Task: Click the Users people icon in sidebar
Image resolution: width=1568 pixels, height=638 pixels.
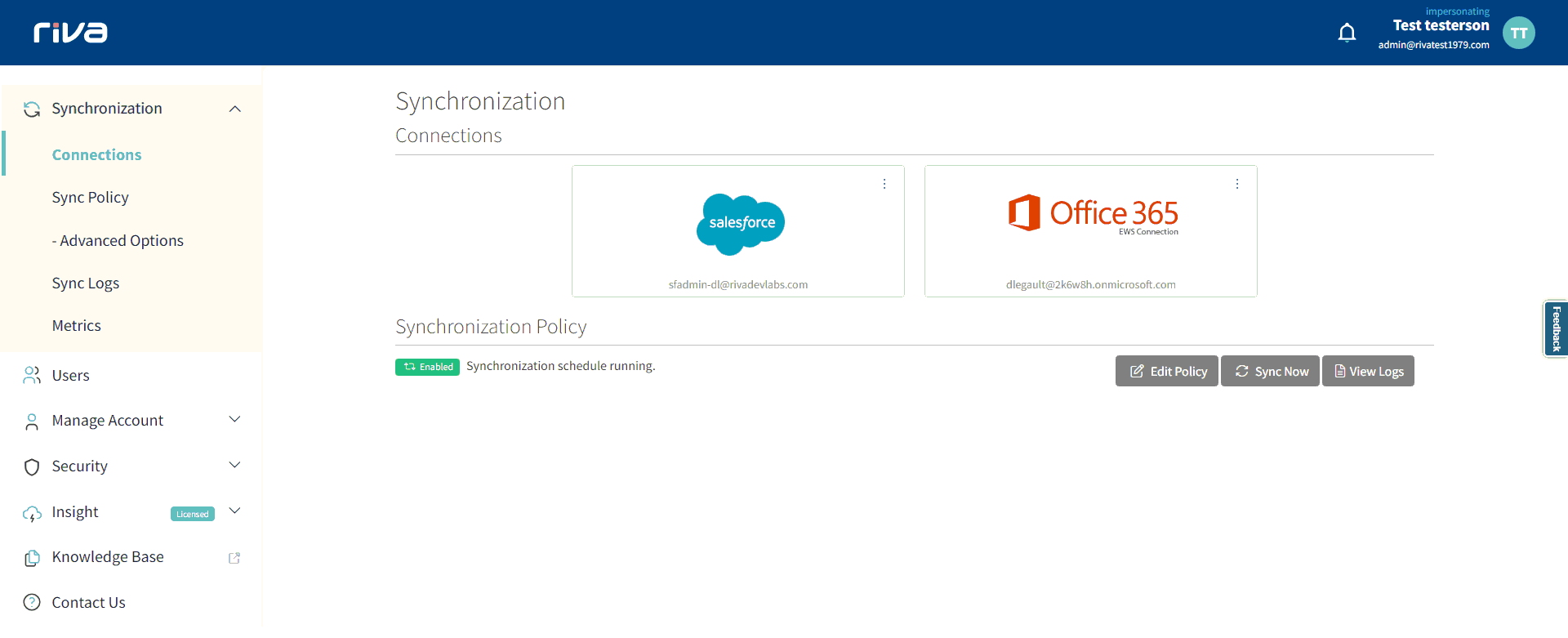Action: [x=32, y=376]
